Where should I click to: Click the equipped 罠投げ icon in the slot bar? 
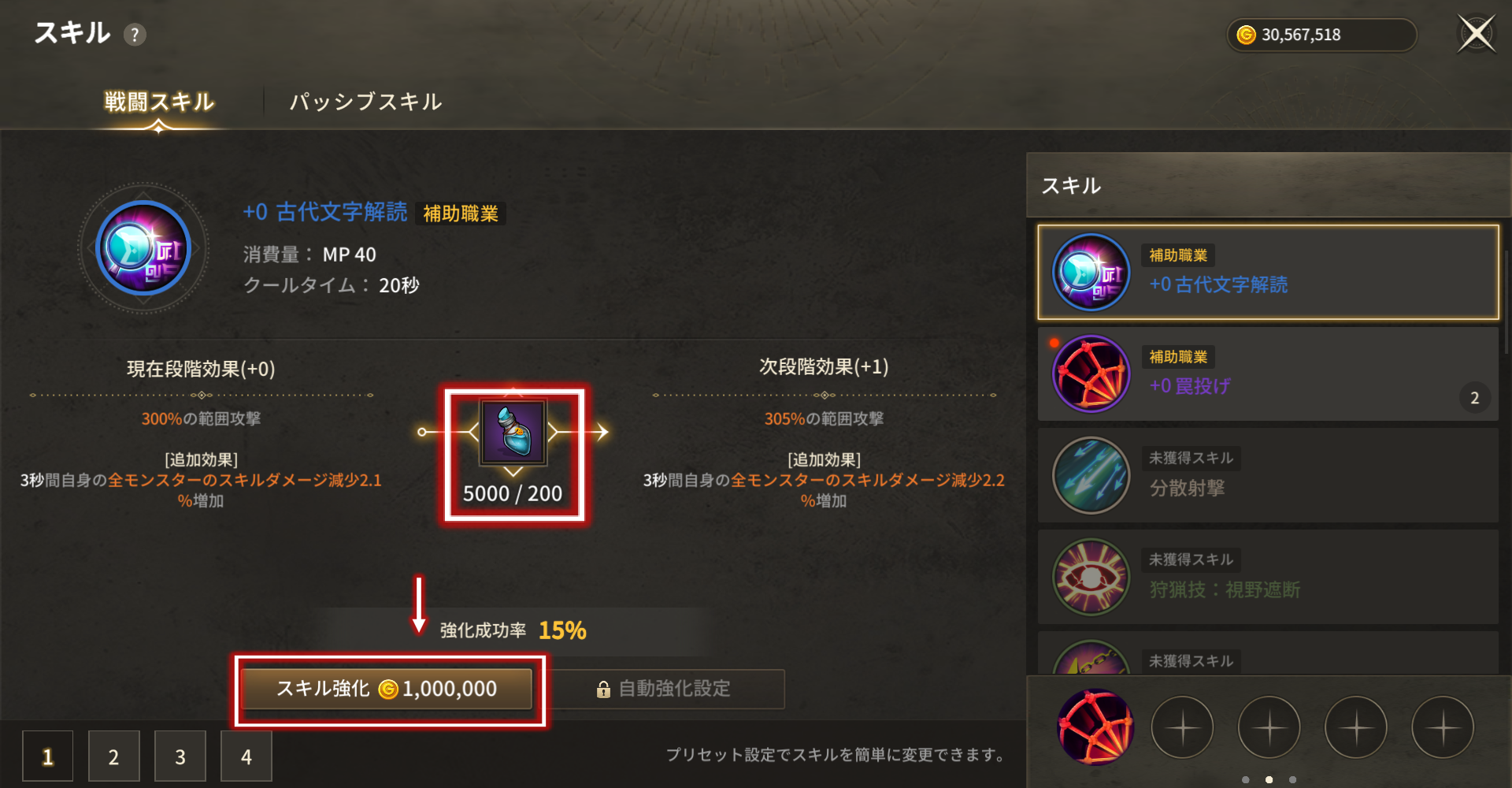[x=1095, y=727]
